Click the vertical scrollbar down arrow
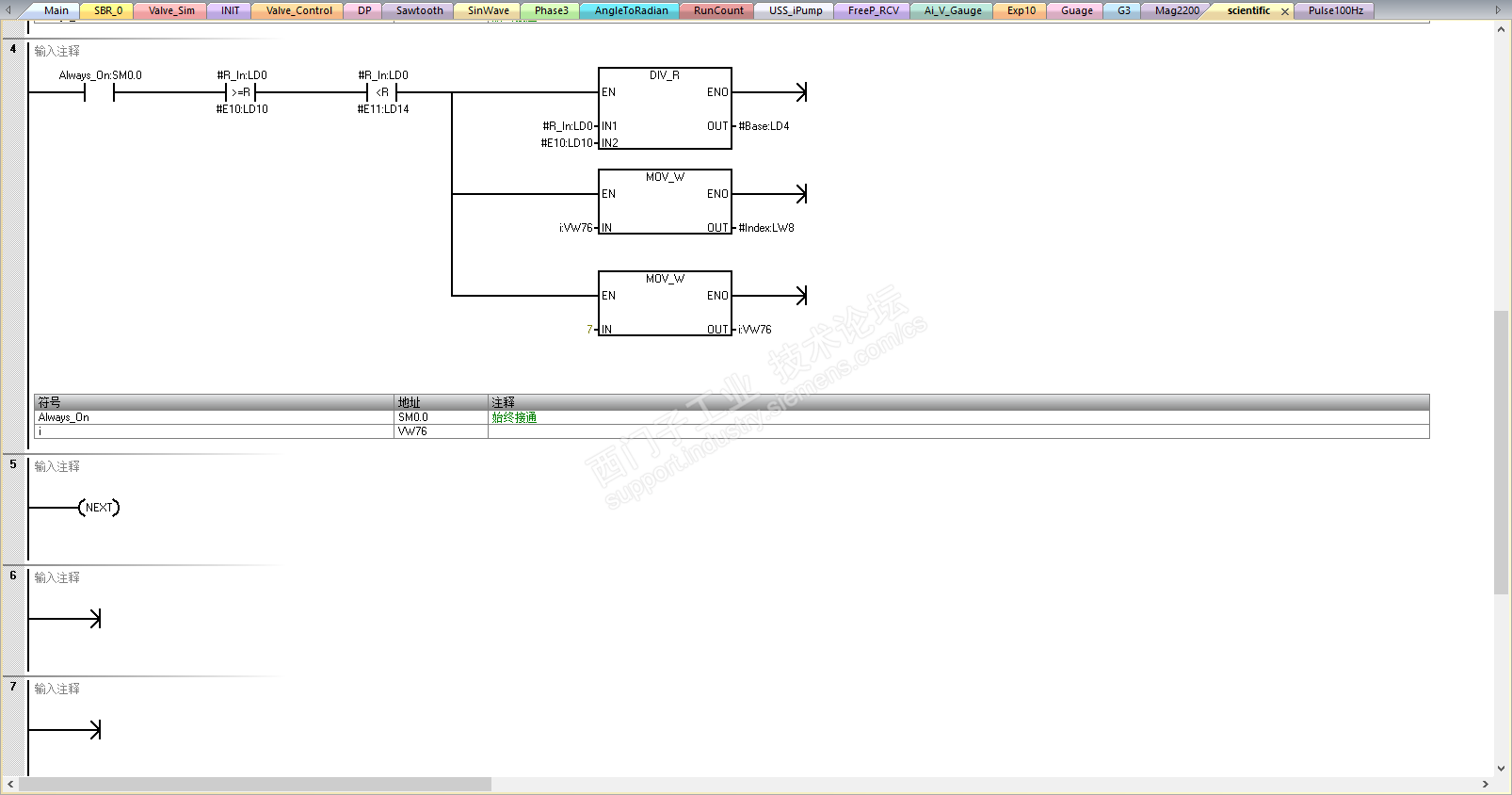The height and width of the screenshot is (795, 1512). pos(1501,769)
